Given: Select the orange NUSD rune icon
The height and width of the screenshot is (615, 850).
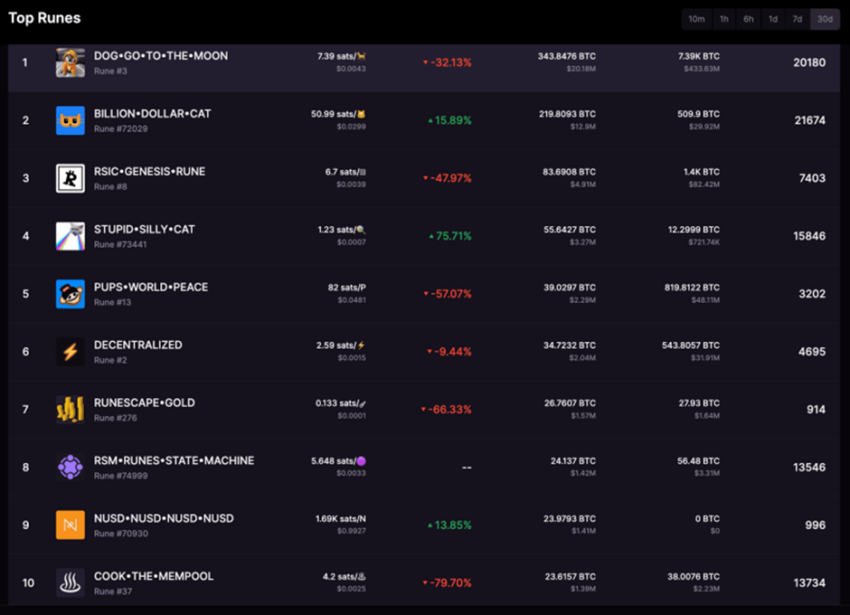Looking at the screenshot, I should 70,525.
